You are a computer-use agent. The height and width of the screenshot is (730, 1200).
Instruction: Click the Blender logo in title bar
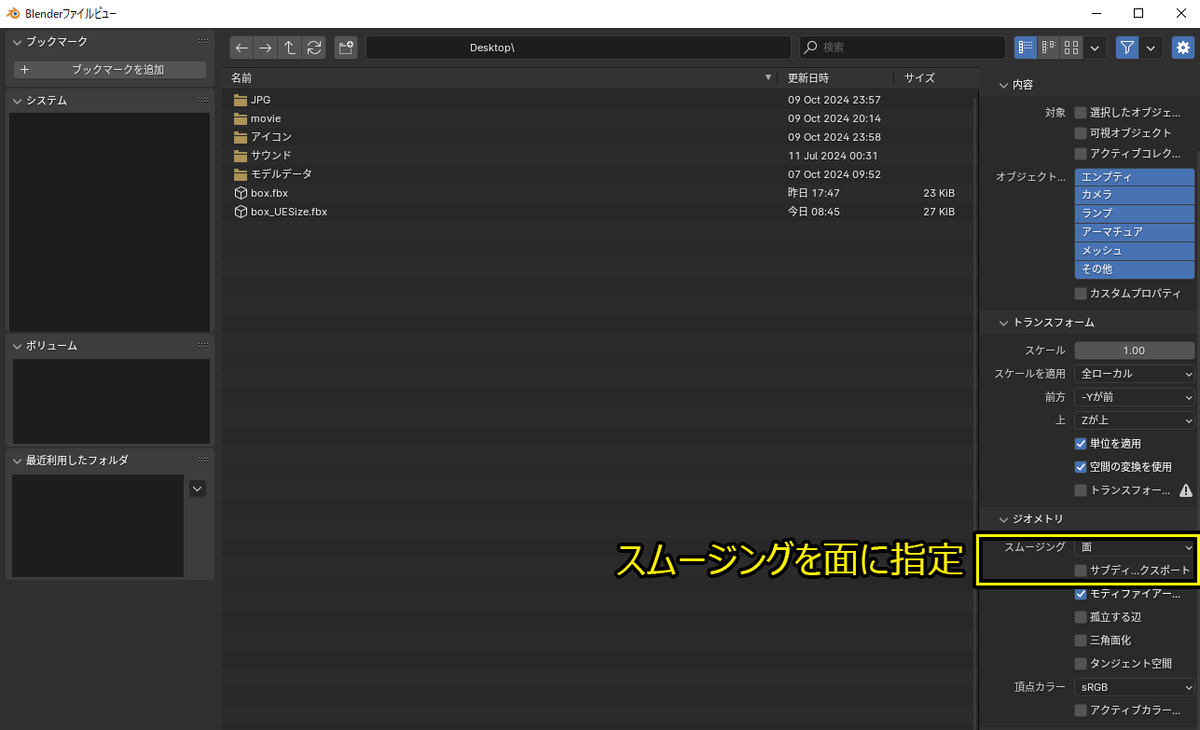[x=13, y=13]
